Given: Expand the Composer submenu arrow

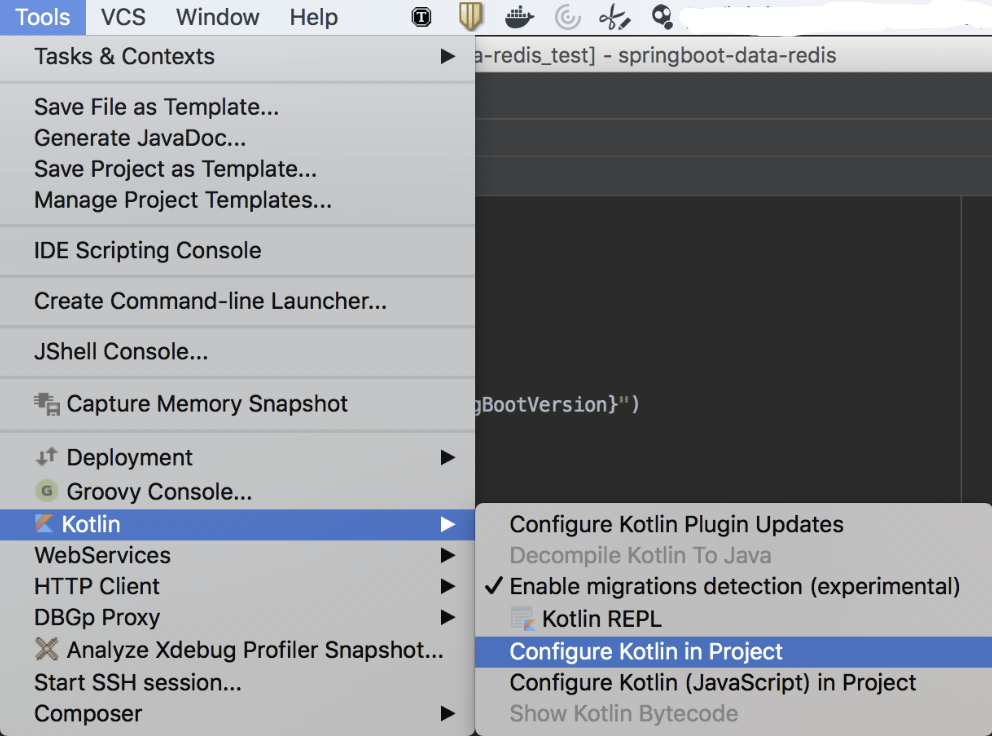Looking at the screenshot, I should (x=448, y=713).
